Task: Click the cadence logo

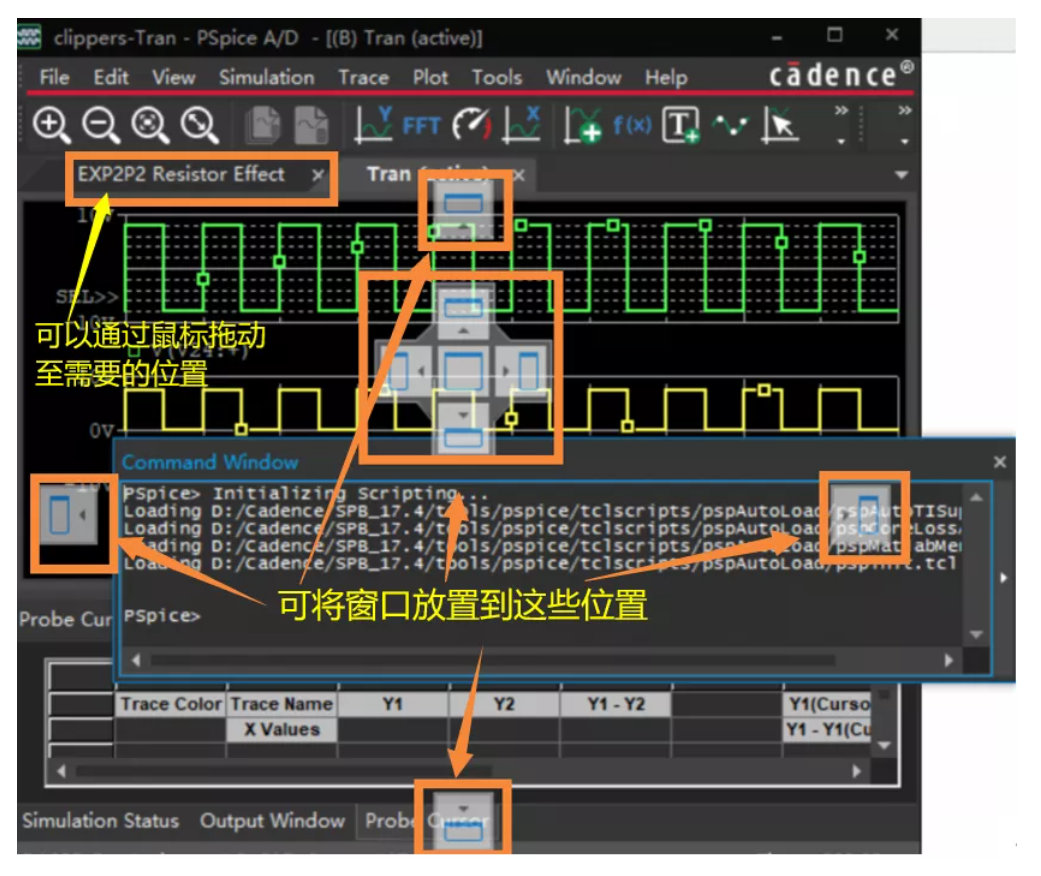Action: click(x=841, y=75)
